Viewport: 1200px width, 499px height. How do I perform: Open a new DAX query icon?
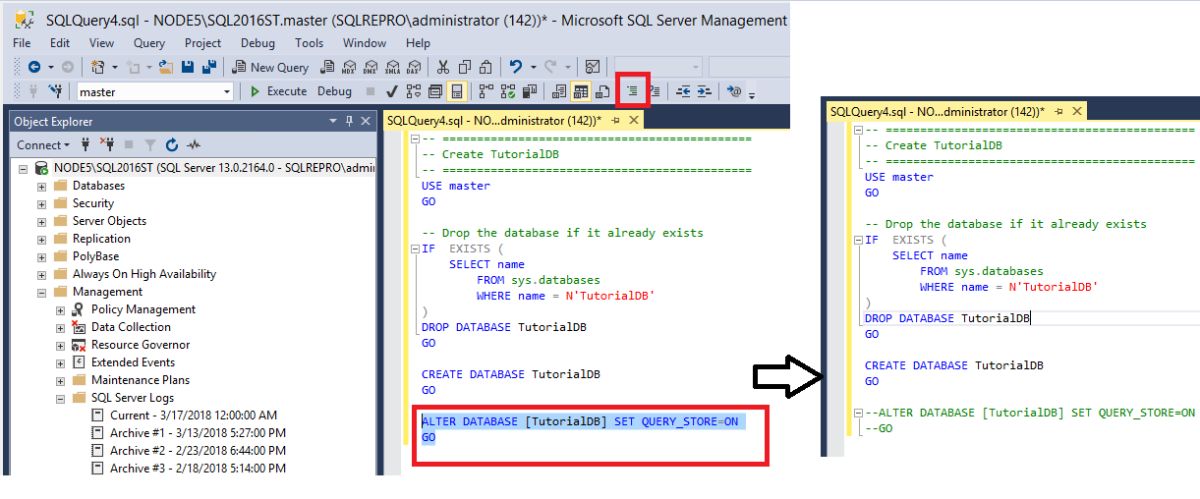pyautogui.click(x=414, y=67)
